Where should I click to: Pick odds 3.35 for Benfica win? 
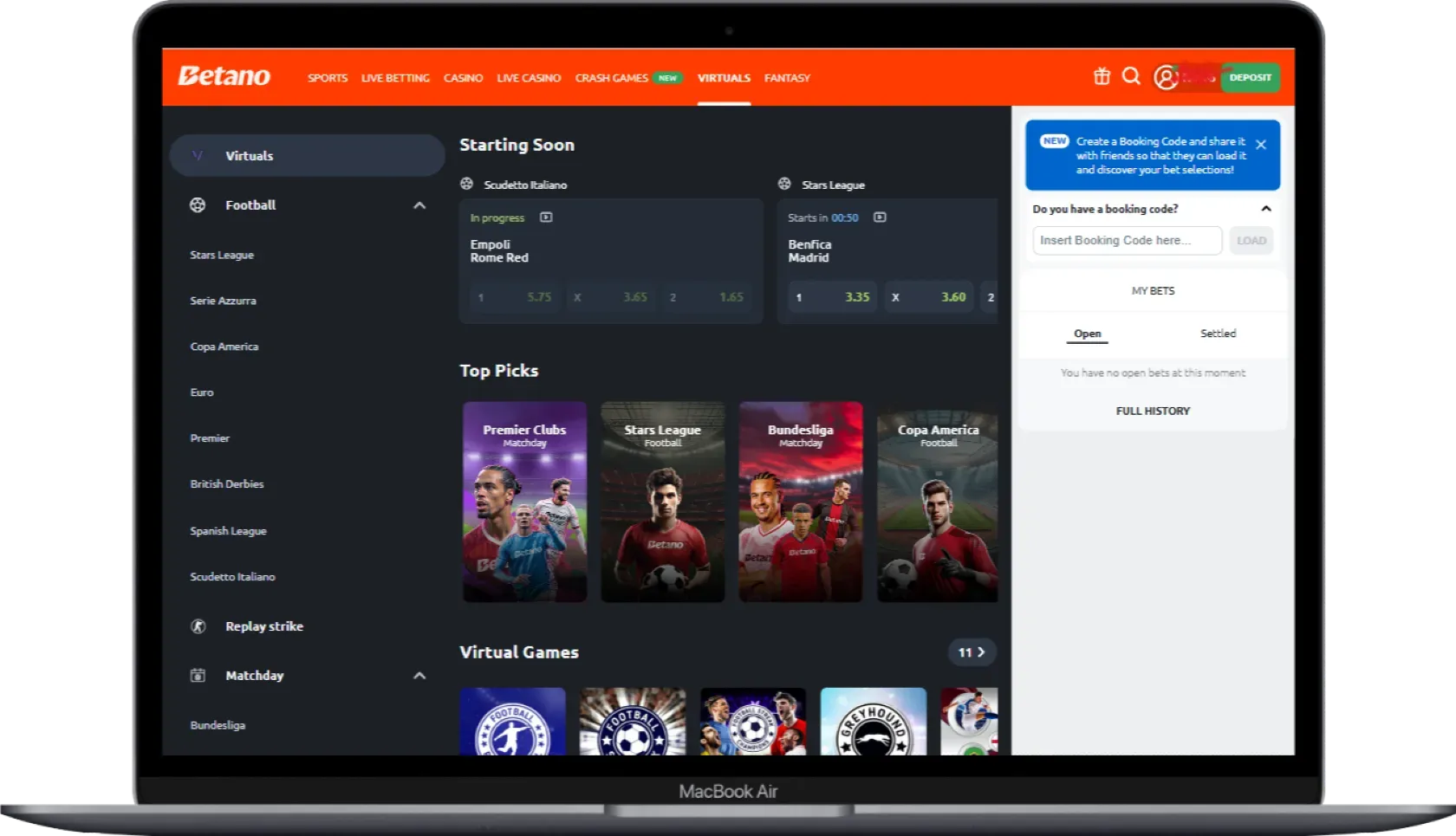tap(832, 297)
